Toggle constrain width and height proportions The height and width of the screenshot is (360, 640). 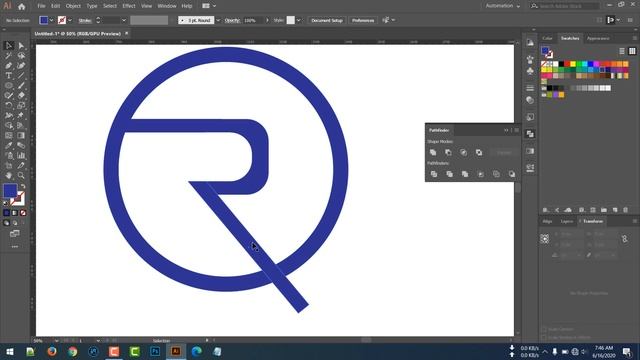[624, 239]
